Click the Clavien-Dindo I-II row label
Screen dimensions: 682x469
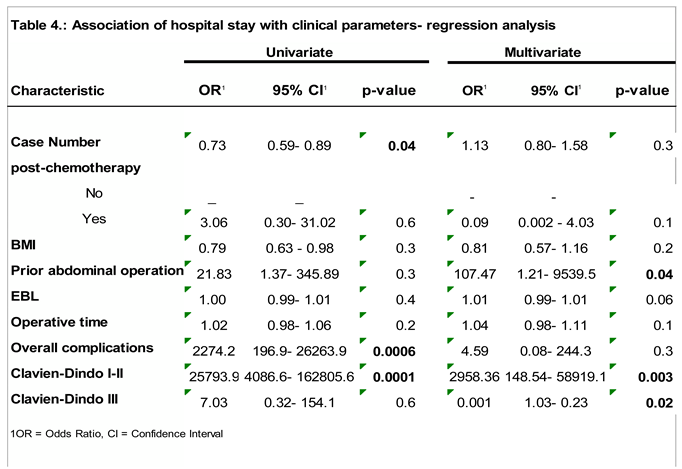click(74, 374)
